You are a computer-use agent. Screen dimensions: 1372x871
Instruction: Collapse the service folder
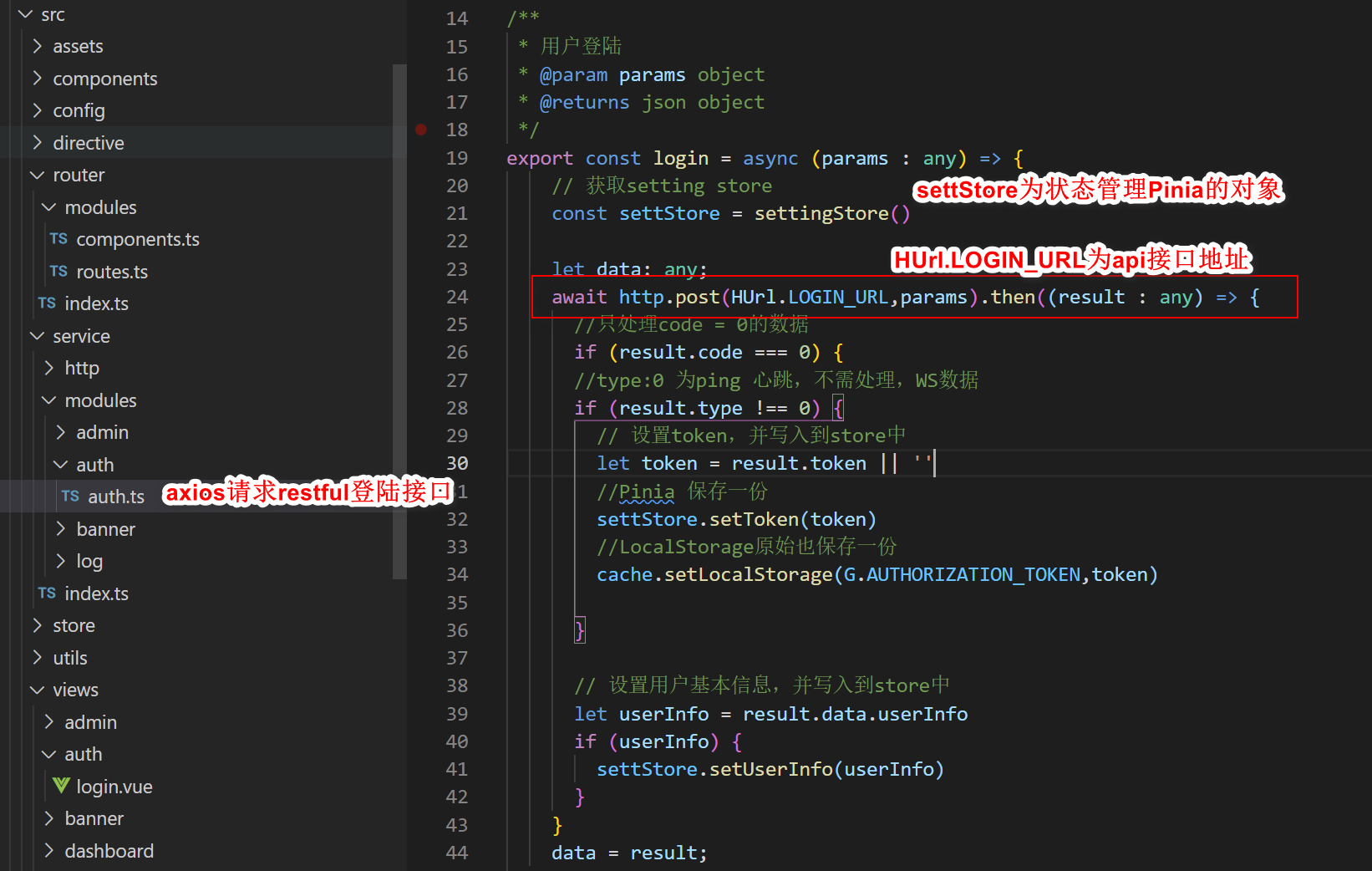pyautogui.click(x=37, y=336)
